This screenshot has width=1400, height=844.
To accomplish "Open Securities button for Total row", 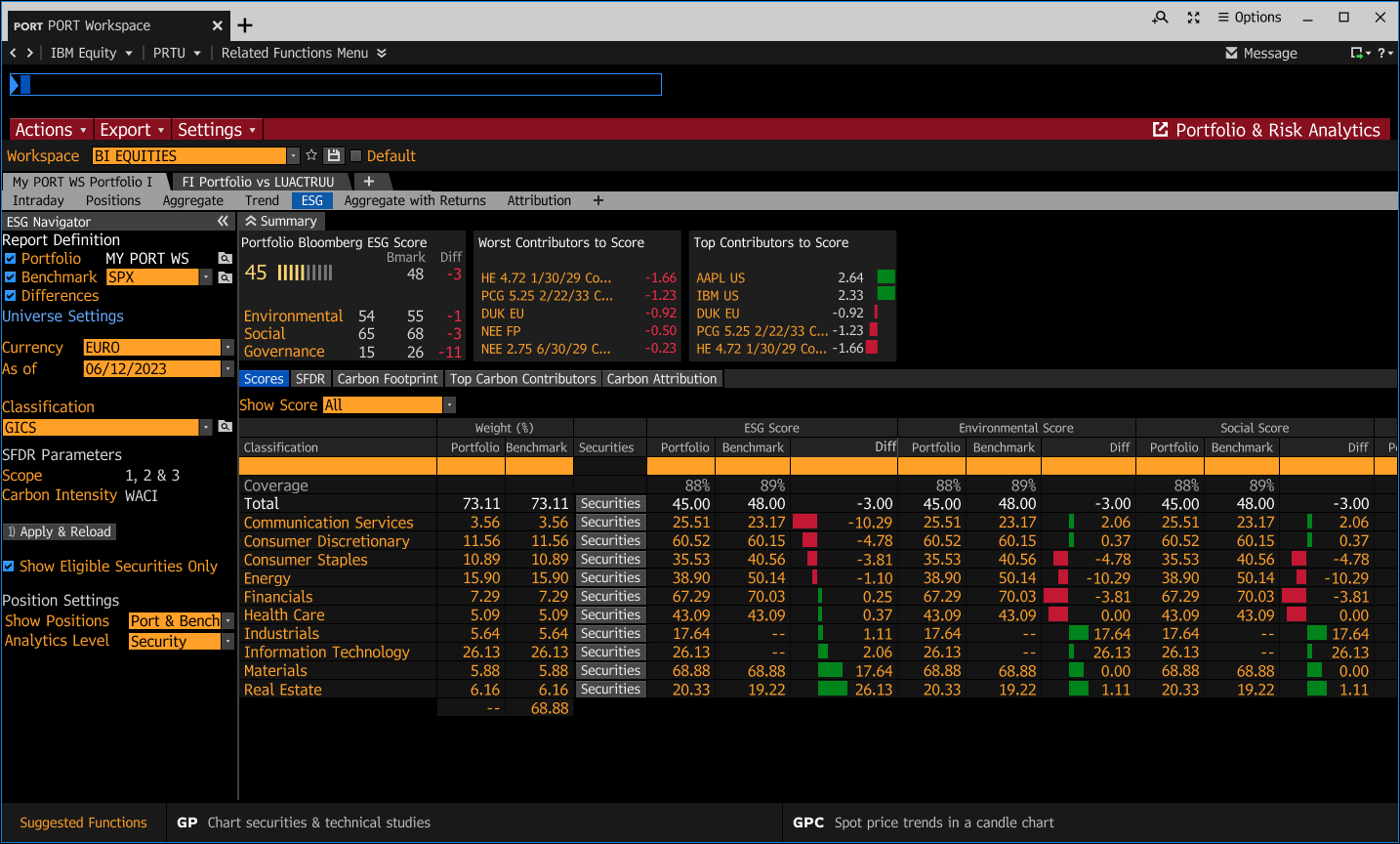I will pos(610,504).
